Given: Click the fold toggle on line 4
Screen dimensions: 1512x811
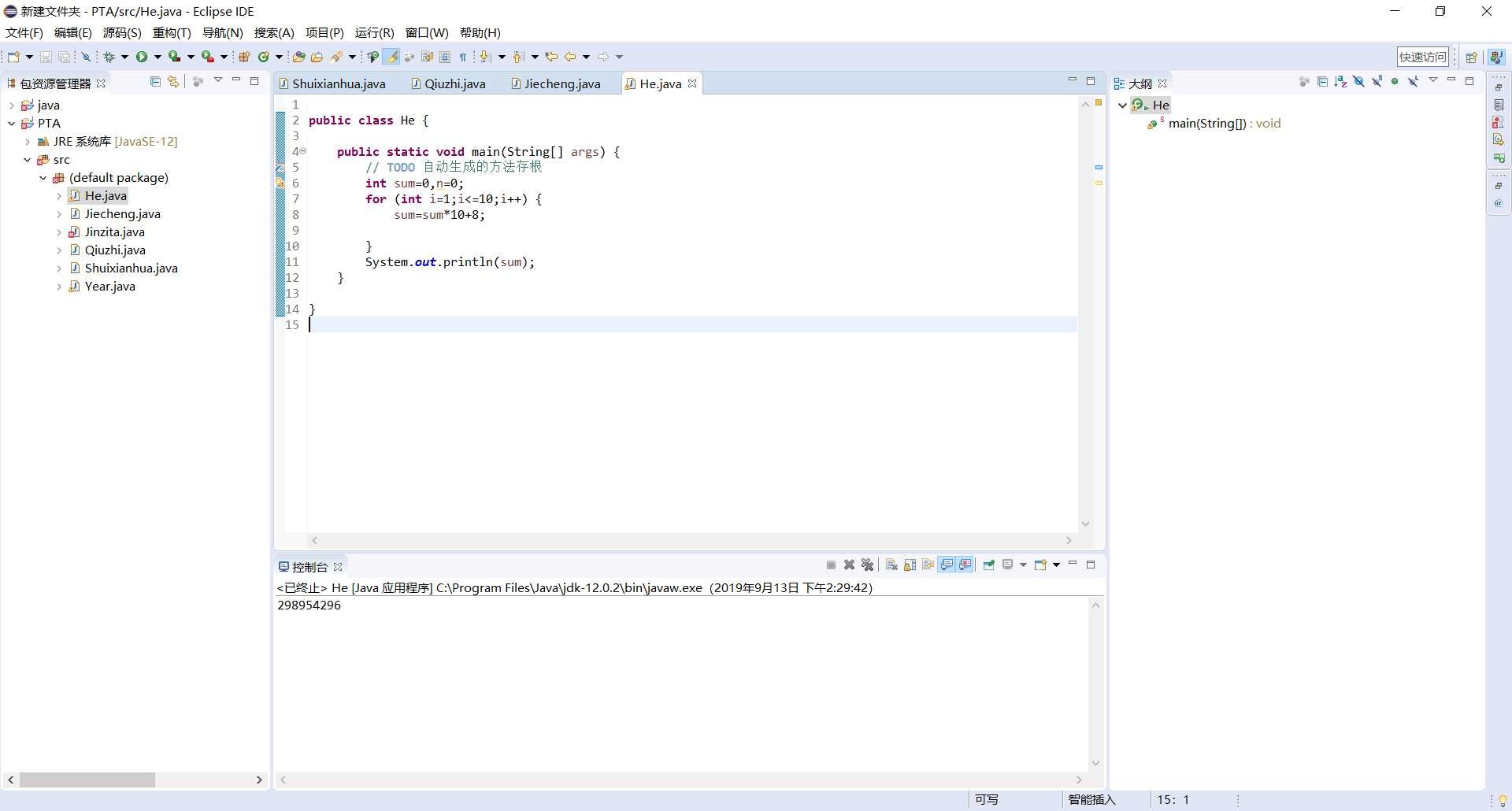Looking at the screenshot, I should click(302, 151).
